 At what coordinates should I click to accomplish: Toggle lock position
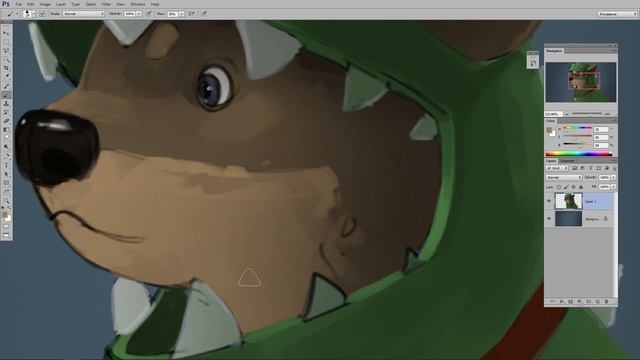click(573, 187)
